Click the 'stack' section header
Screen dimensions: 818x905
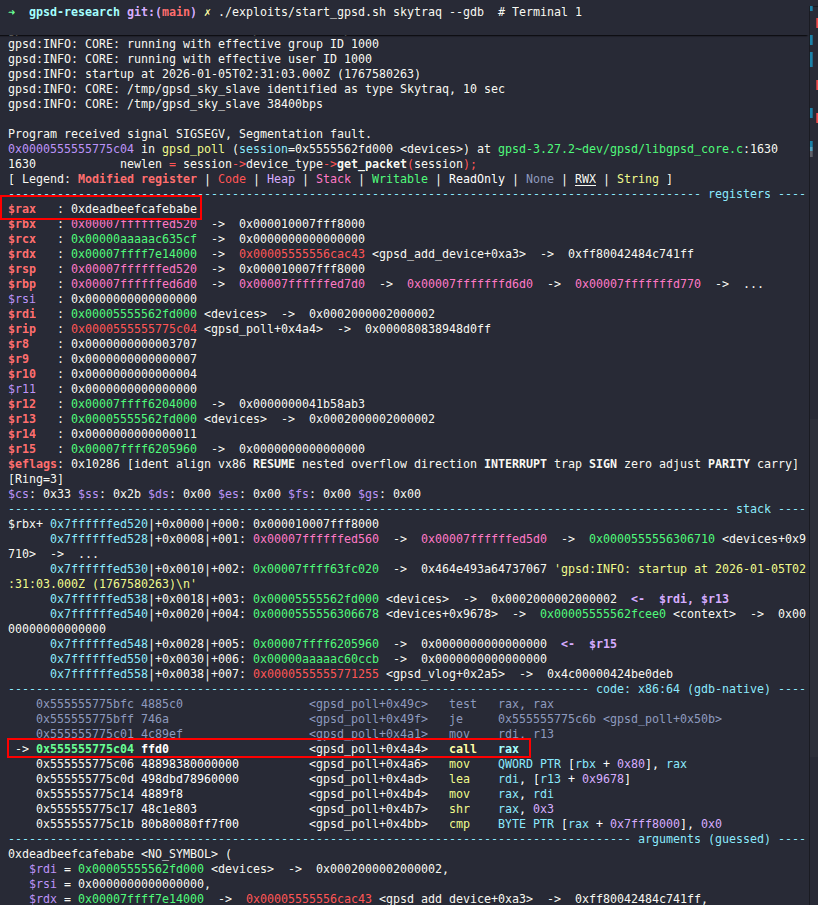pos(753,509)
